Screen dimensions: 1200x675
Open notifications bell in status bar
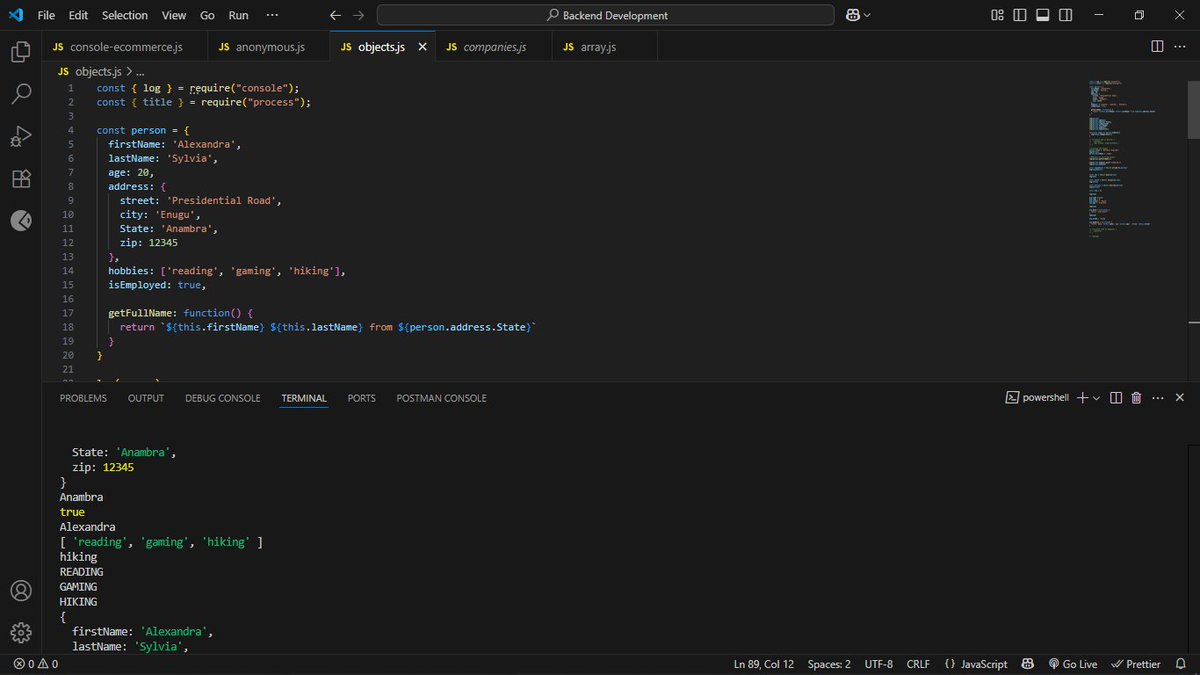(x=1182, y=664)
